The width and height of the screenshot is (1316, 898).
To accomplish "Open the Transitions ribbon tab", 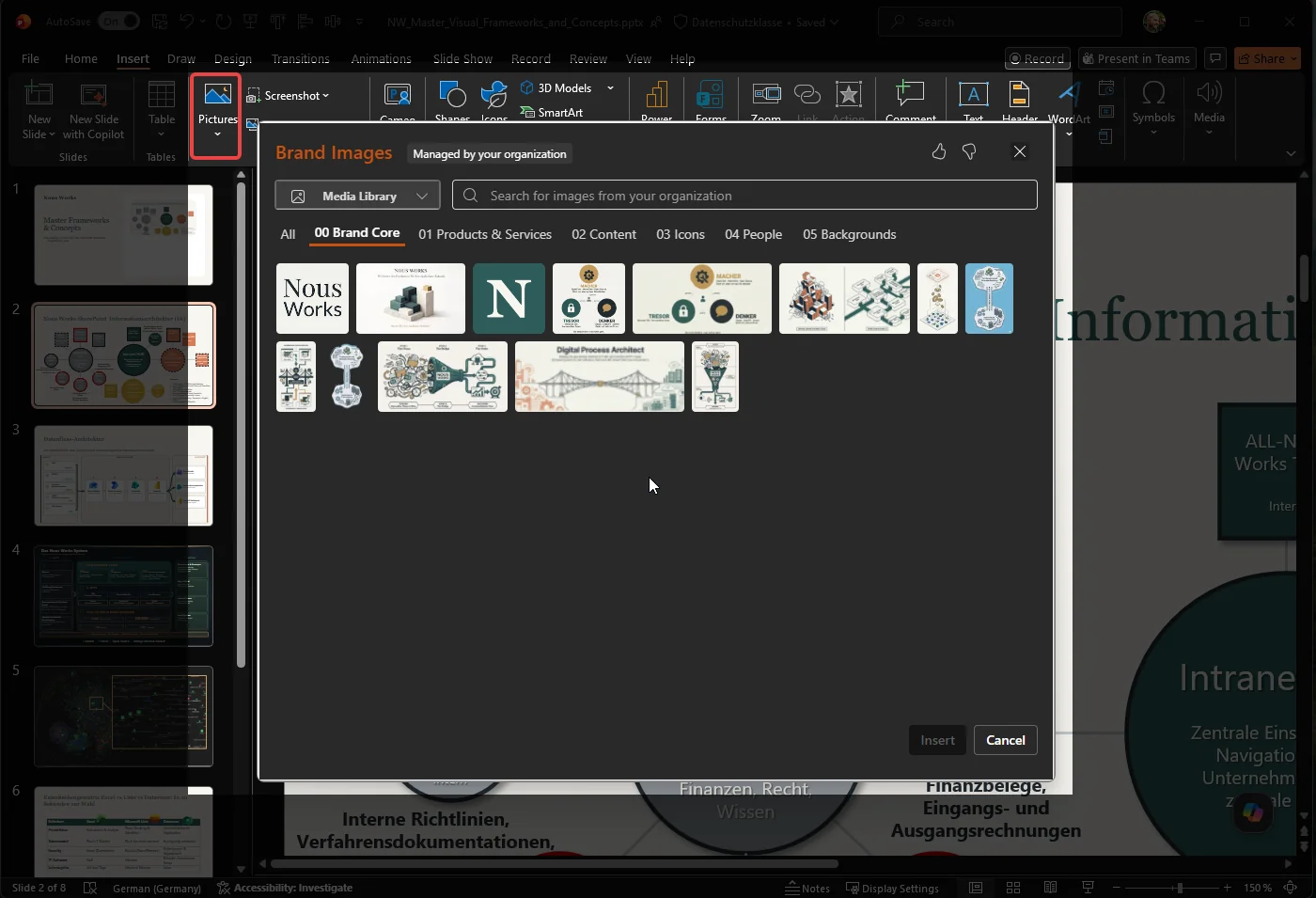I will coord(300,58).
